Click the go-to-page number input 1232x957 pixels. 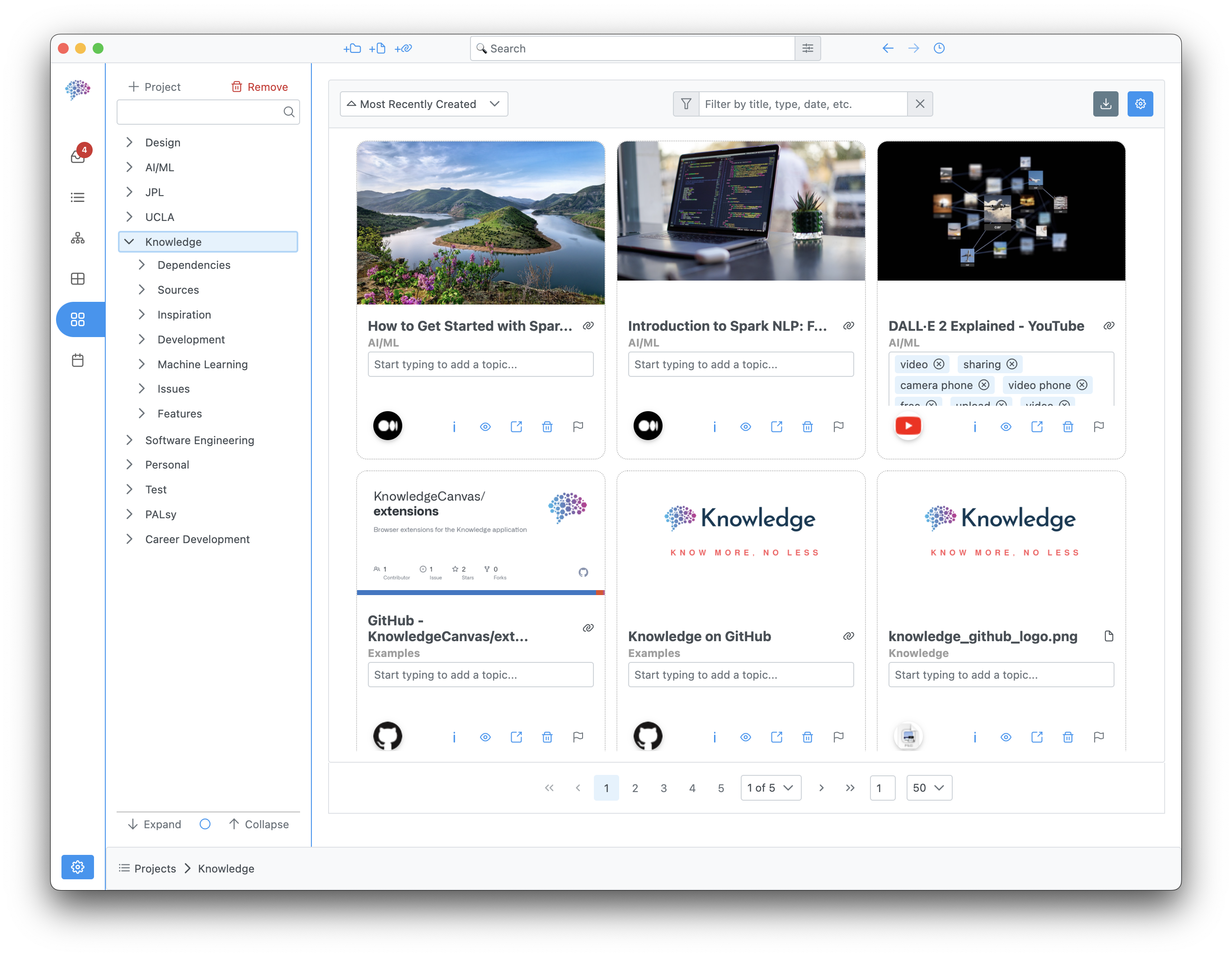pos(882,788)
